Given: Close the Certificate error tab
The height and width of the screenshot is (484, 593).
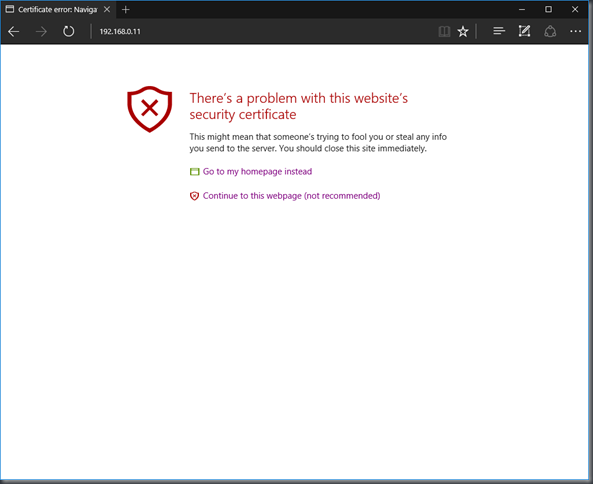Looking at the screenshot, I should click(x=107, y=9).
